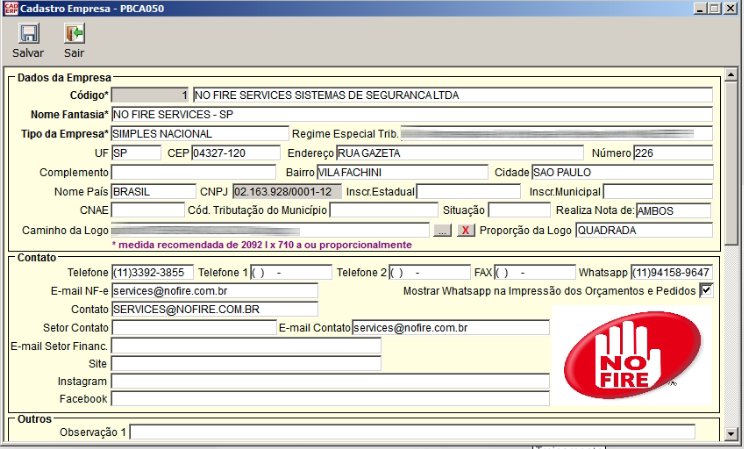Click the E-mail Setor Financ. field

(x=246, y=346)
